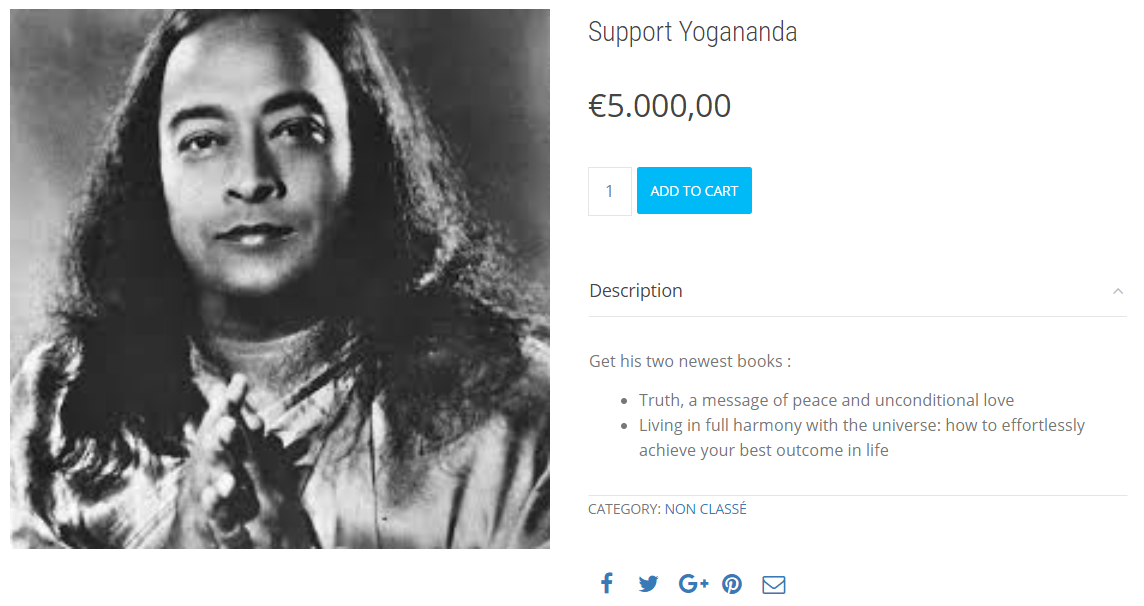Collapse the Description section chevron
This screenshot has width=1144, height=606.
1117,291
